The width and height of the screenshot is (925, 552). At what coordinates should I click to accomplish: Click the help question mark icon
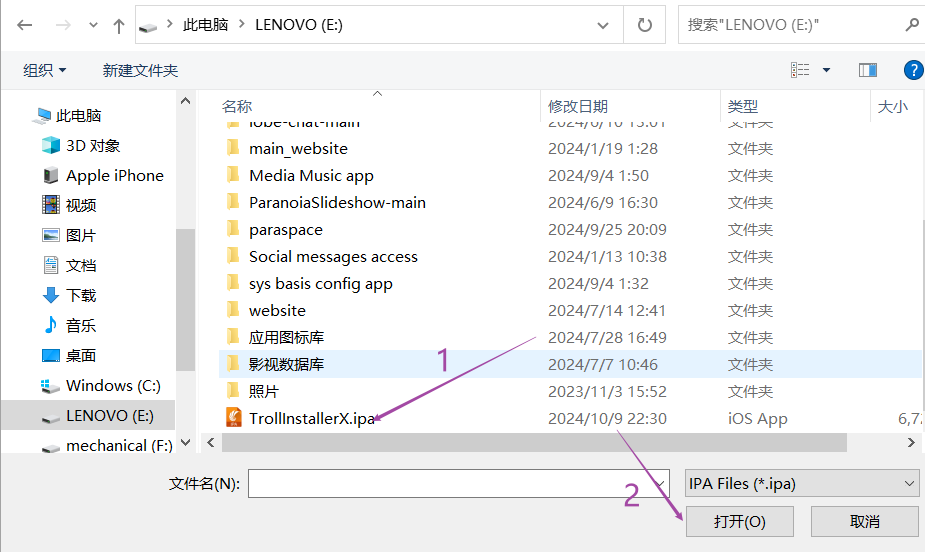(912, 70)
